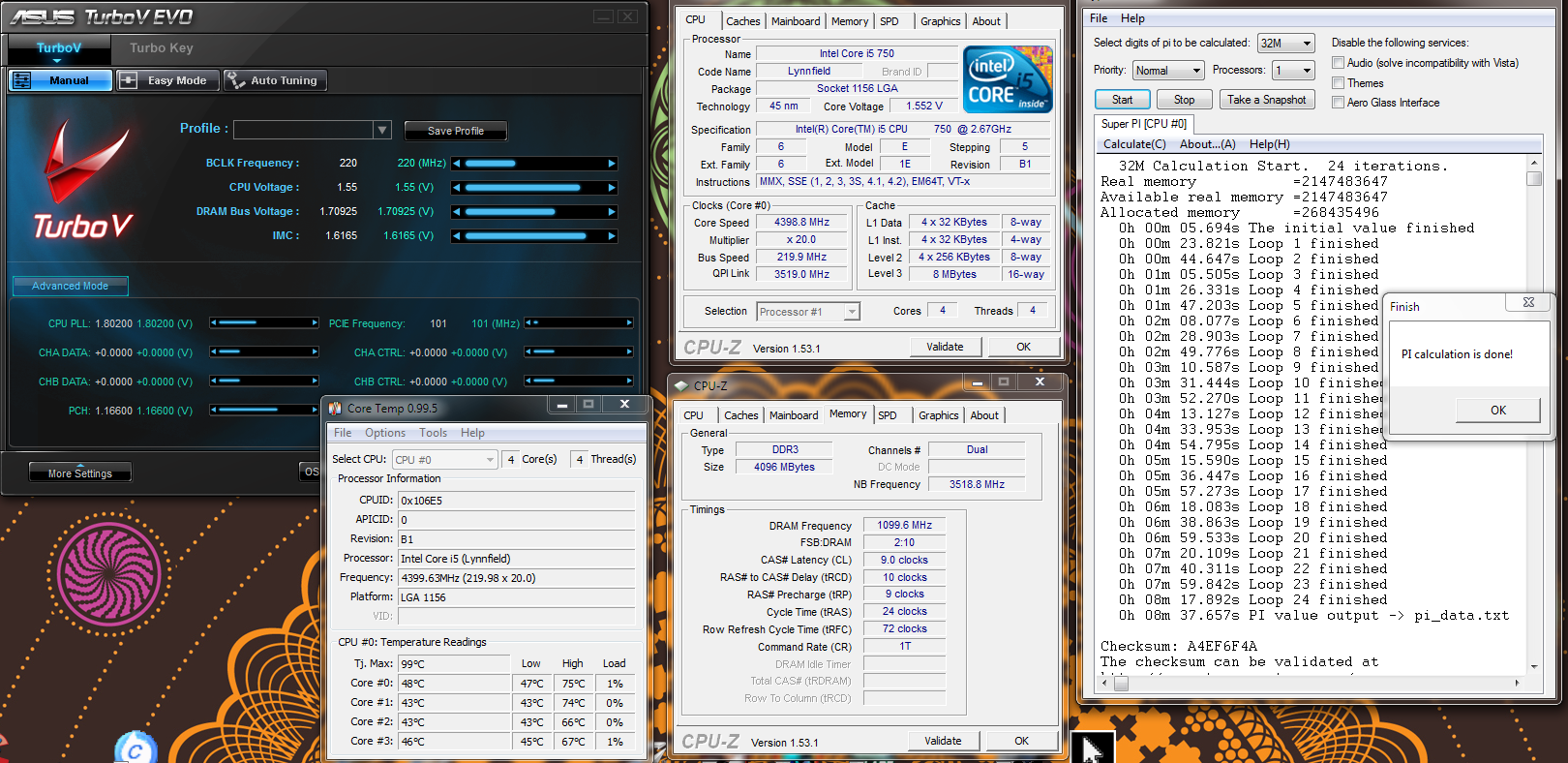This screenshot has width=1568, height=763.
Task: Click CHA CTRL decrease arrow
Action: tap(528, 352)
